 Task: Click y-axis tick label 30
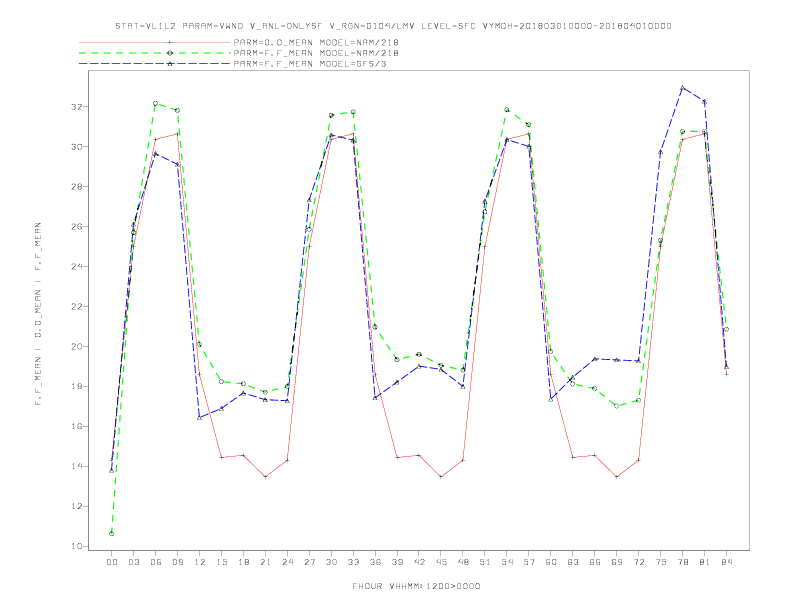click(x=77, y=147)
